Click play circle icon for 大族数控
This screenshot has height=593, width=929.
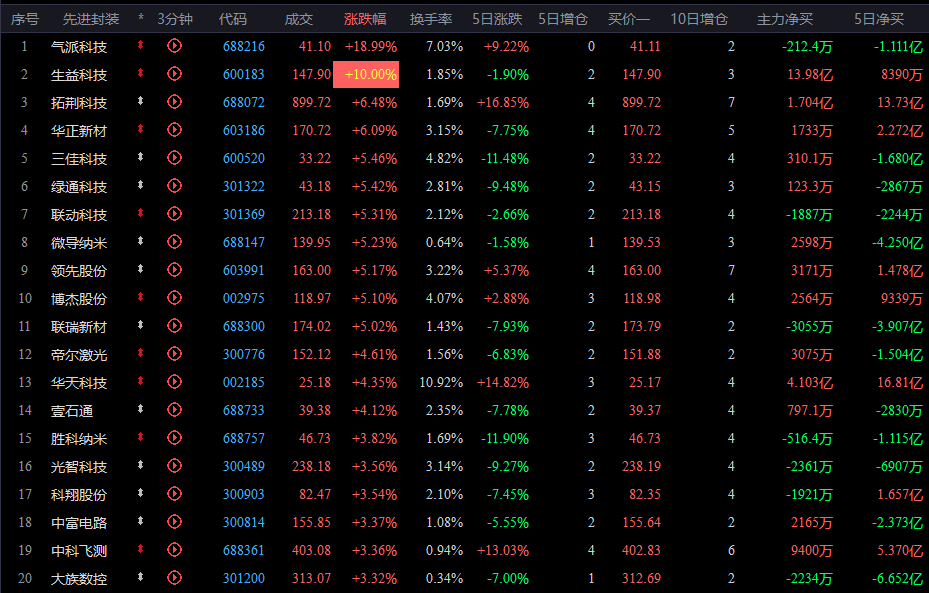174,578
